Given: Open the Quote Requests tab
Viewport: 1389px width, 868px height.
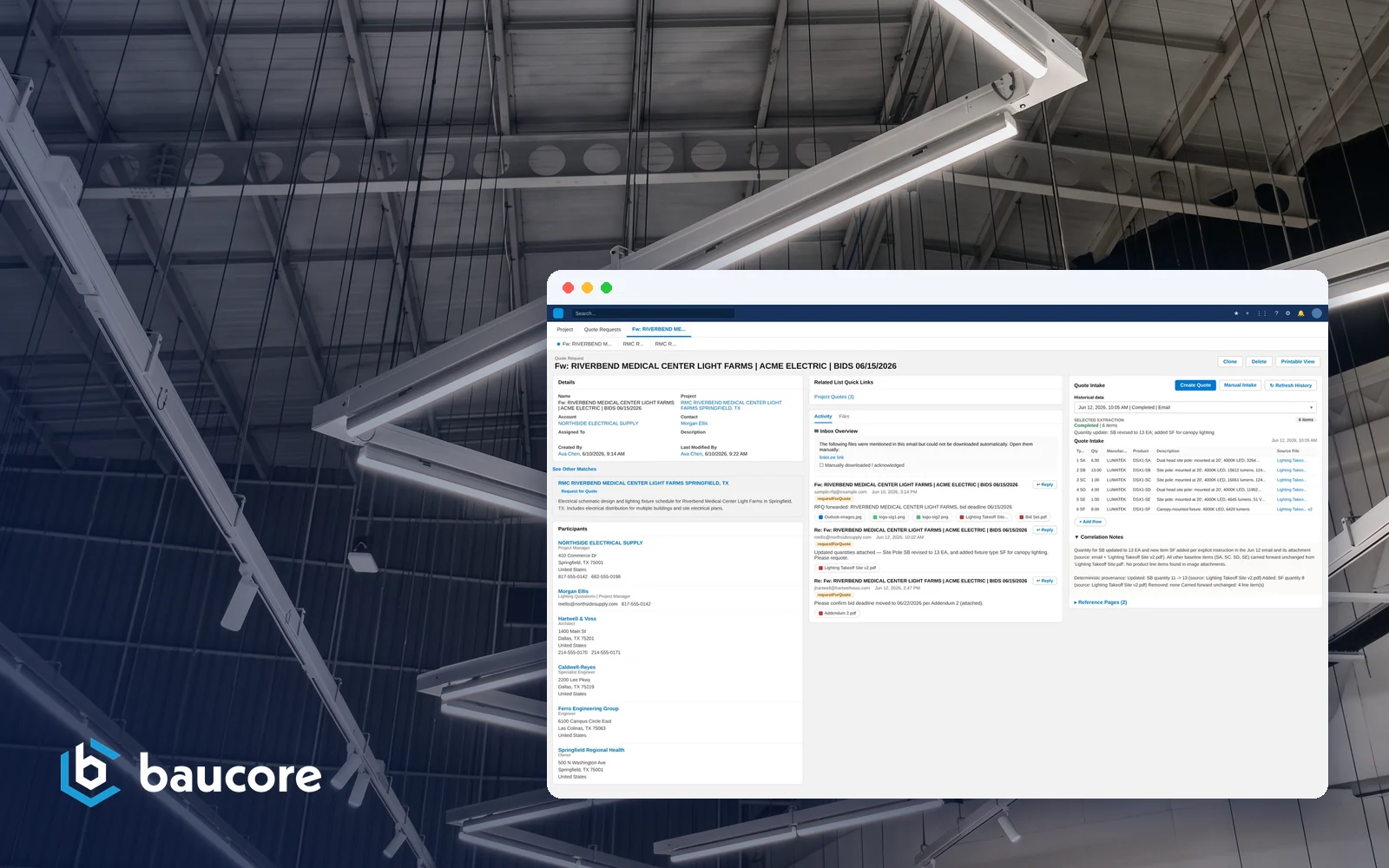Looking at the screenshot, I should point(602,330).
